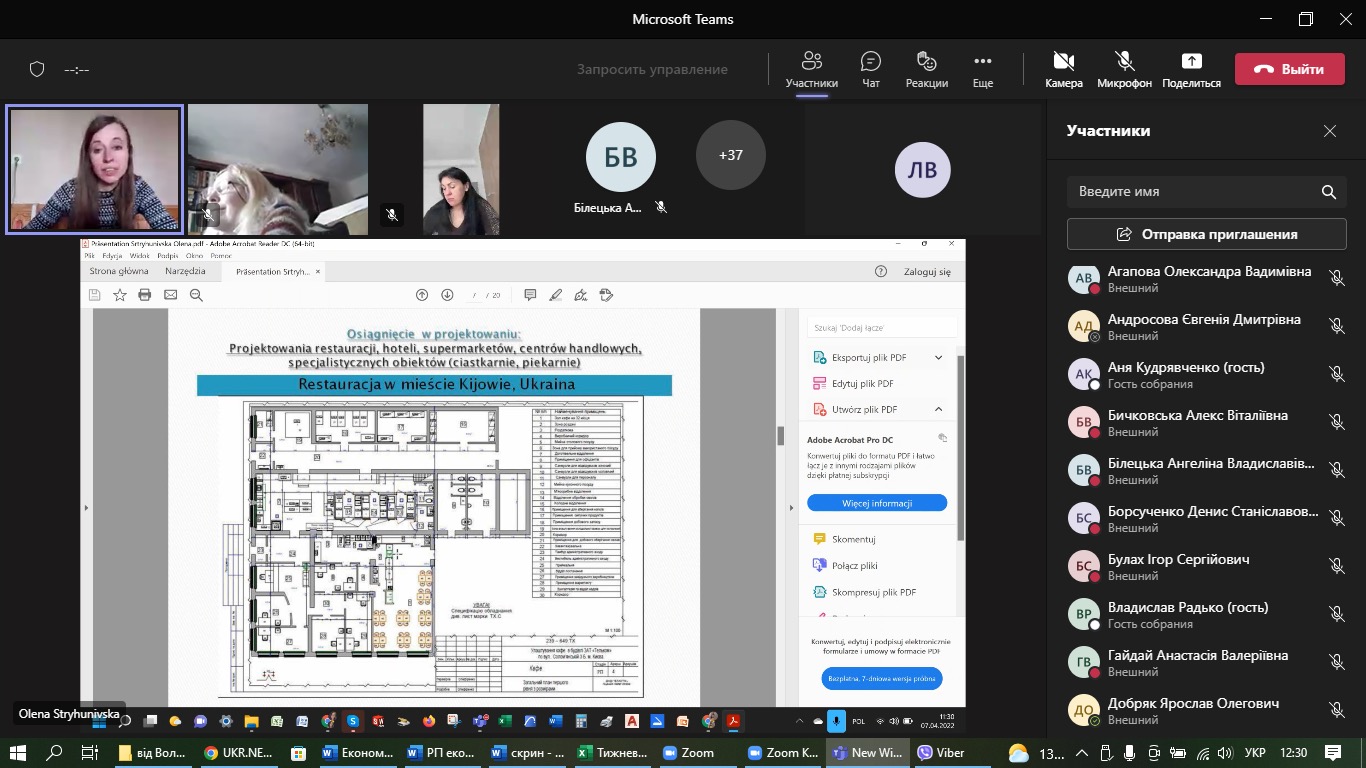Click mic icon for Бичковська Алекс Віталіївна
The height and width of the screenshot is (768, 1366).
[x=1336, y=422]
